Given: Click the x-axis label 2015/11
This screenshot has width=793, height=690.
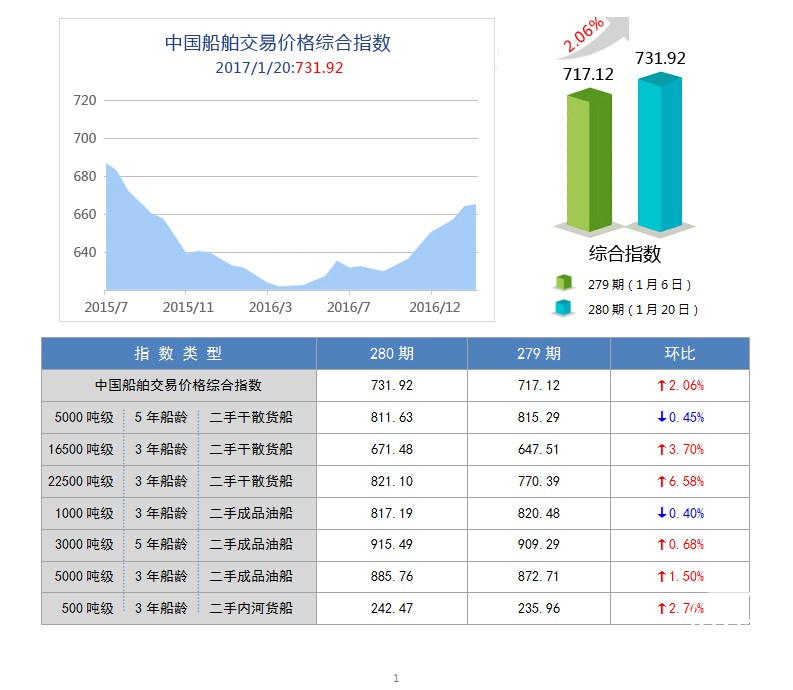Looking at the screenshot, I should (188, 307).
